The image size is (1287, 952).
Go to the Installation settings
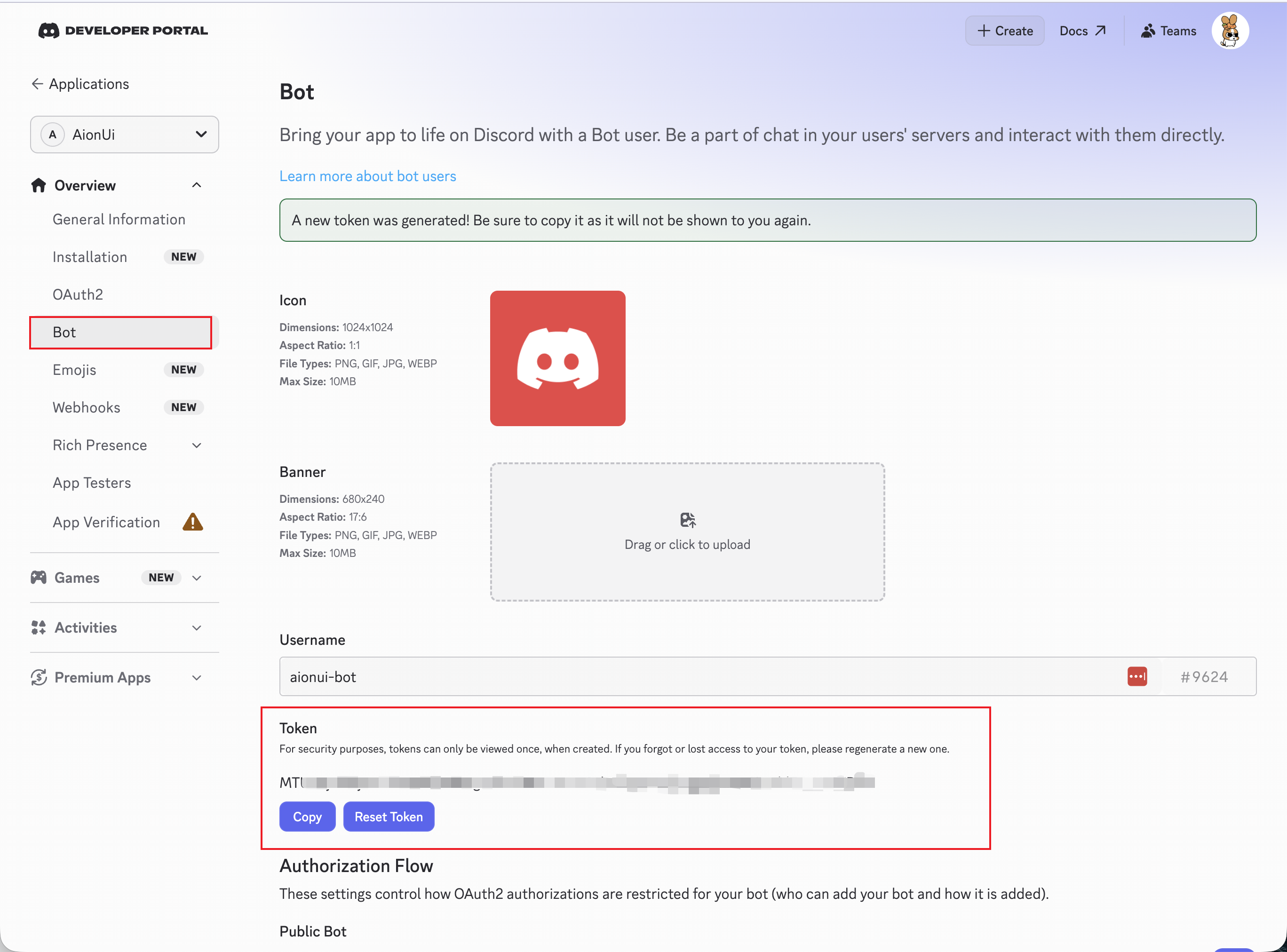point(90,257)
